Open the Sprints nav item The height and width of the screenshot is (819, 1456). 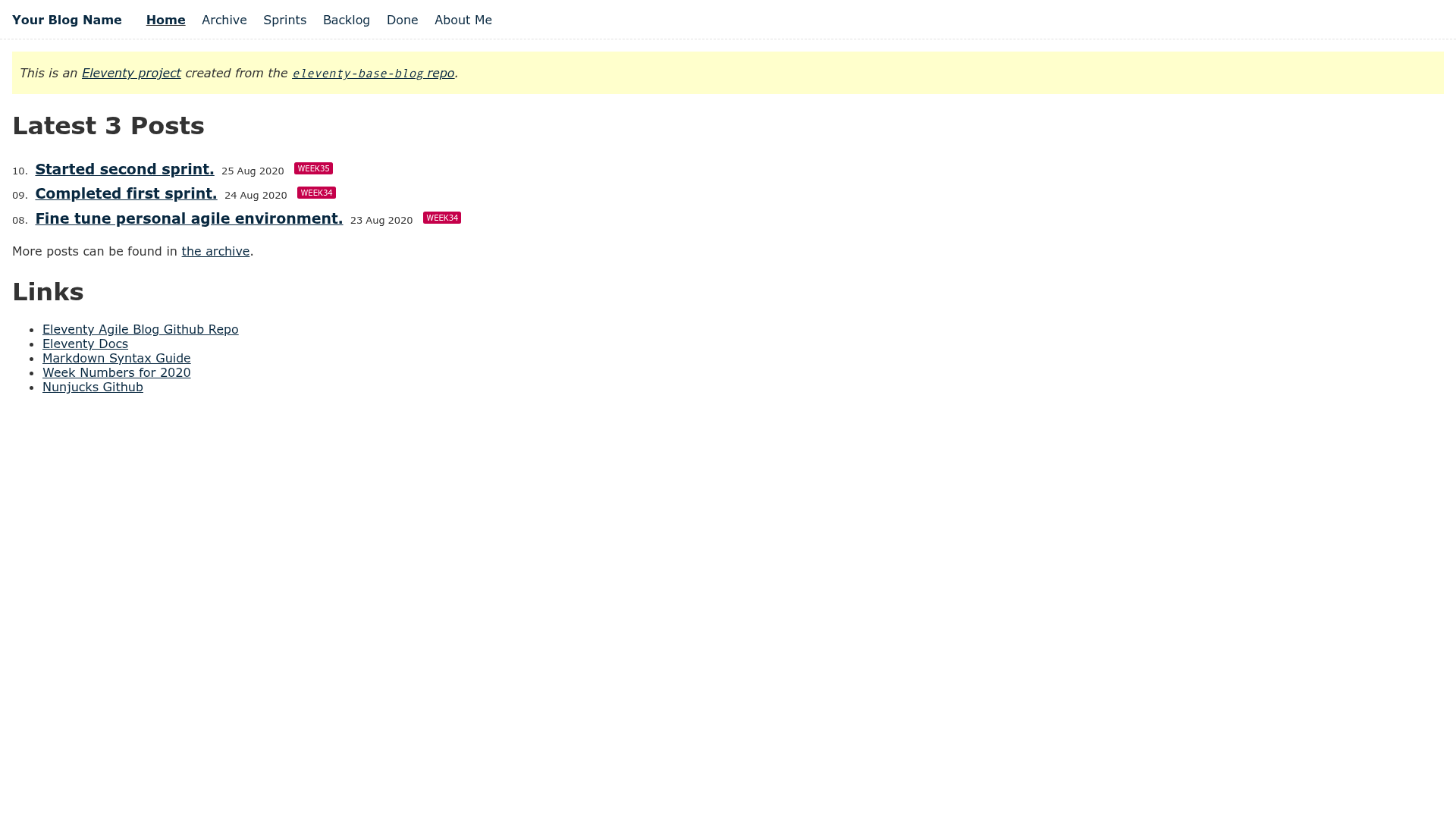(284, 20)
